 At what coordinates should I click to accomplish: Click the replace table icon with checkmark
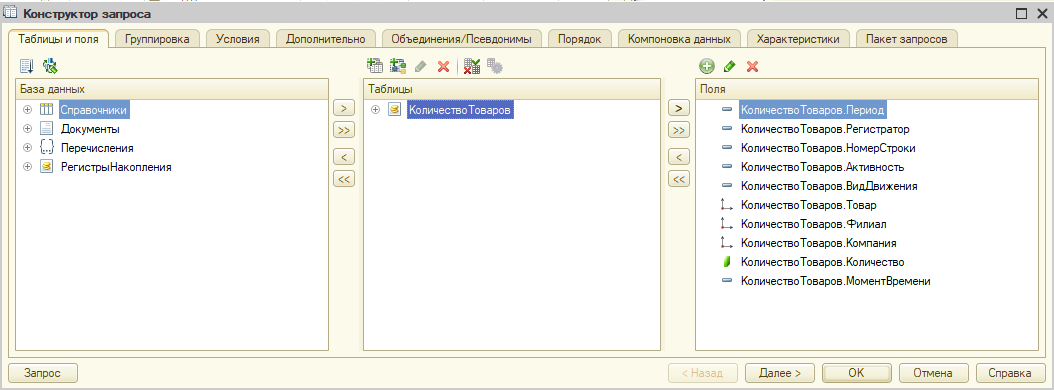pos(472,66)
